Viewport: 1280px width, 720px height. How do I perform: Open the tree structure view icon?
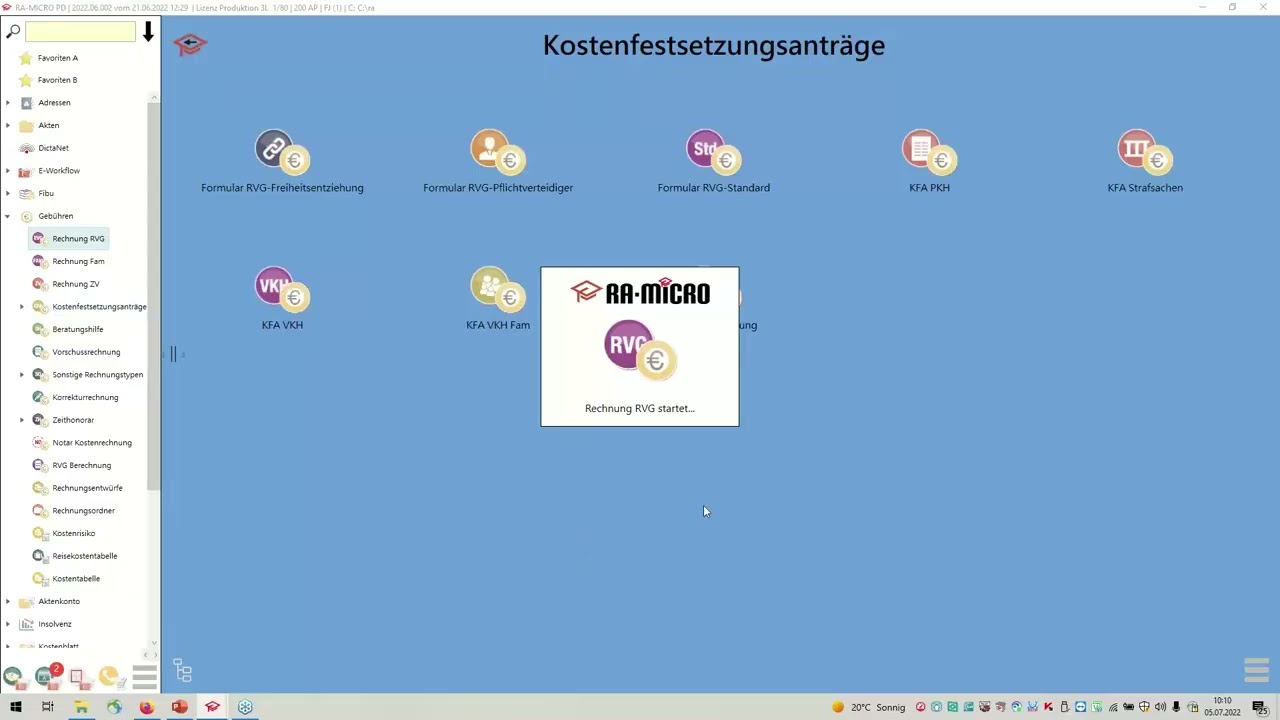[182, 670]
